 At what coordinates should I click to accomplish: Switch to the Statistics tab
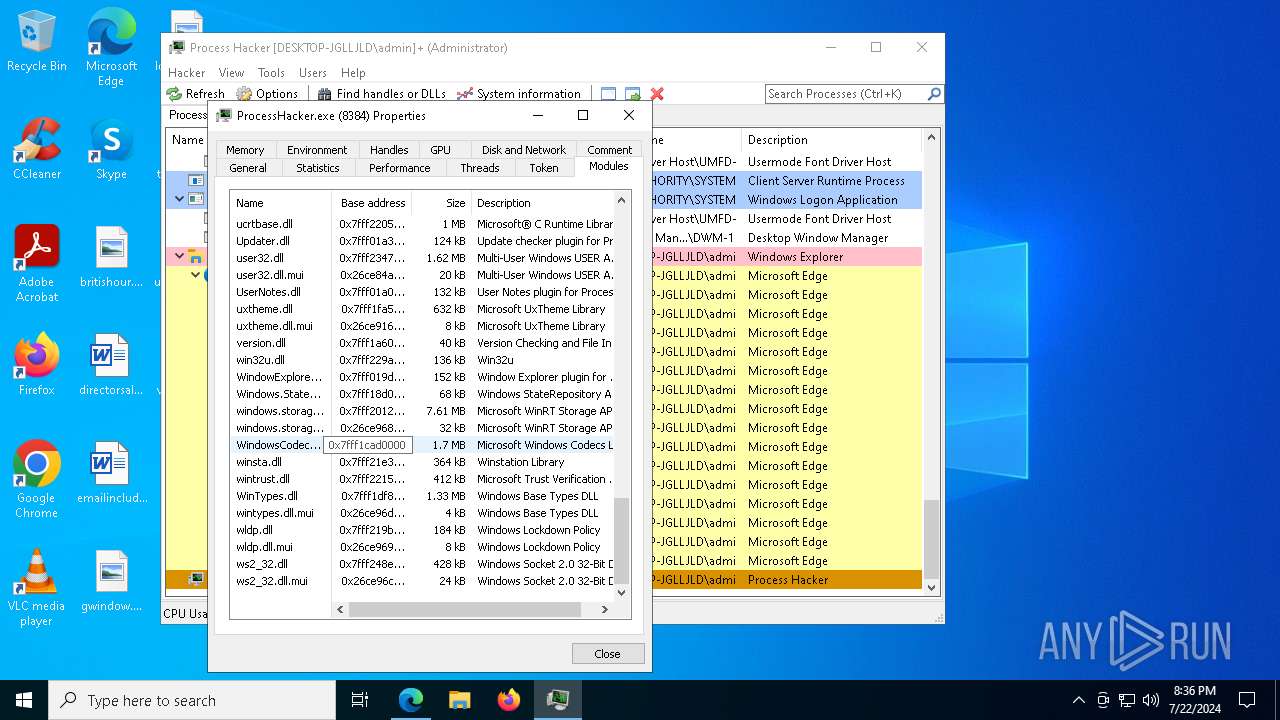(318, 168)
